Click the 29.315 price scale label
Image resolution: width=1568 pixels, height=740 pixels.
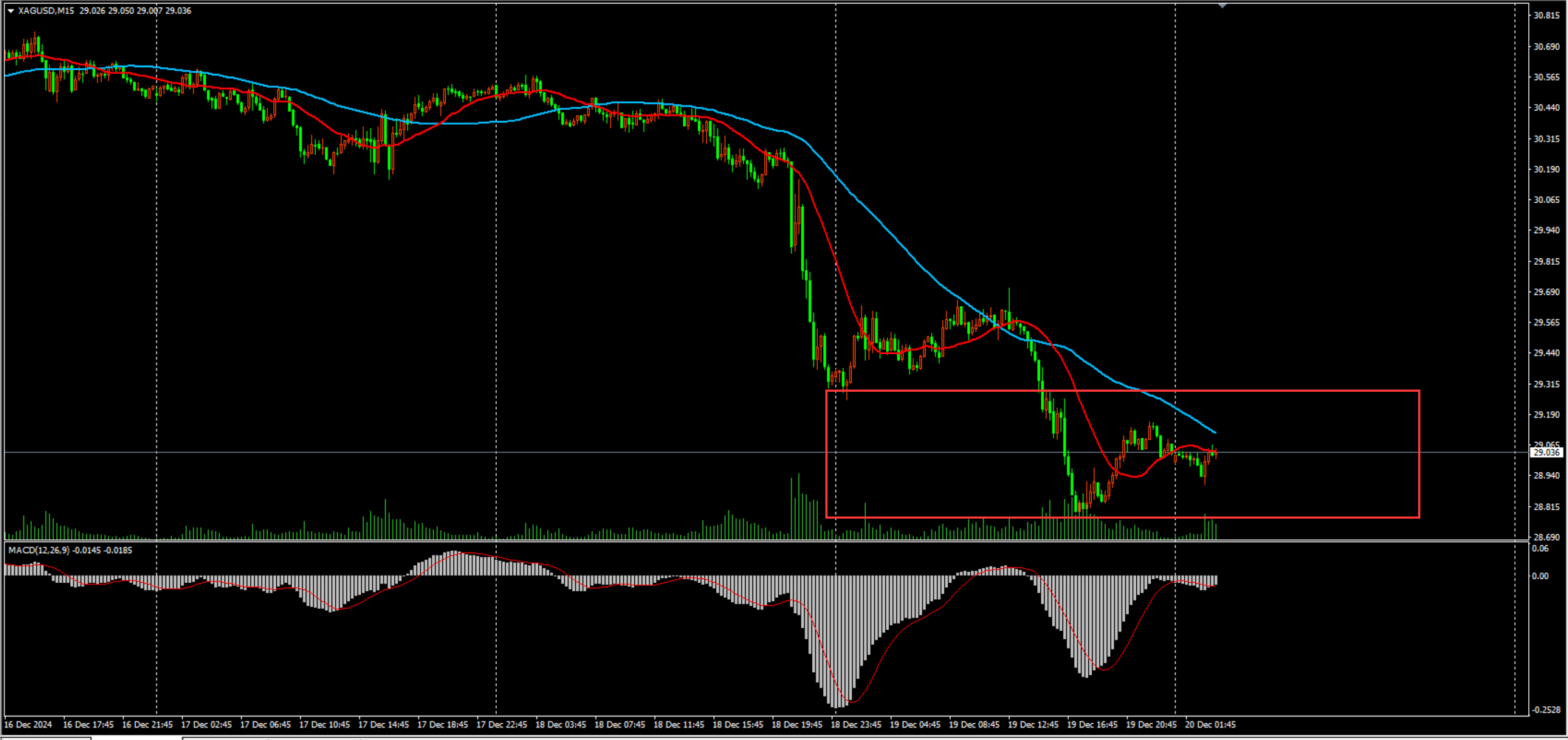[1547, 384]
